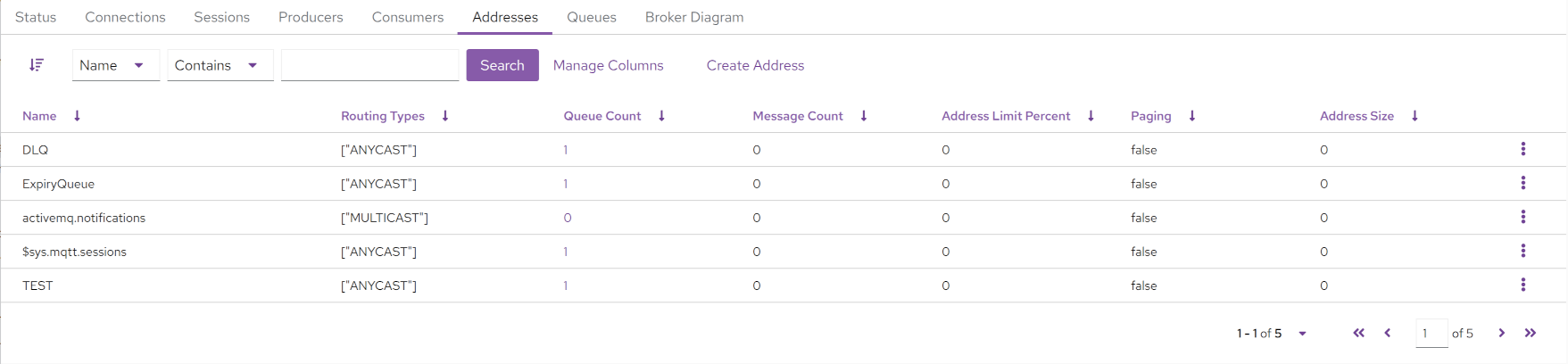Click the Create Address link
This screenshot has height=364, width=1568.
(755, 65)
